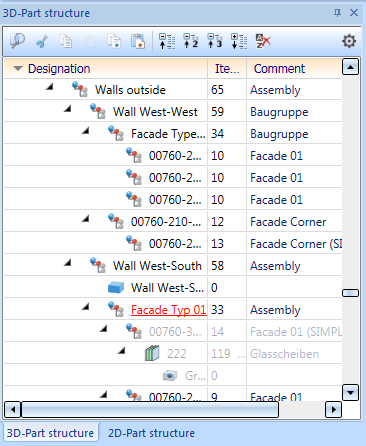366x446 pixels.
Task: Click the collapse to top level icon
Action: pos(167,41)
